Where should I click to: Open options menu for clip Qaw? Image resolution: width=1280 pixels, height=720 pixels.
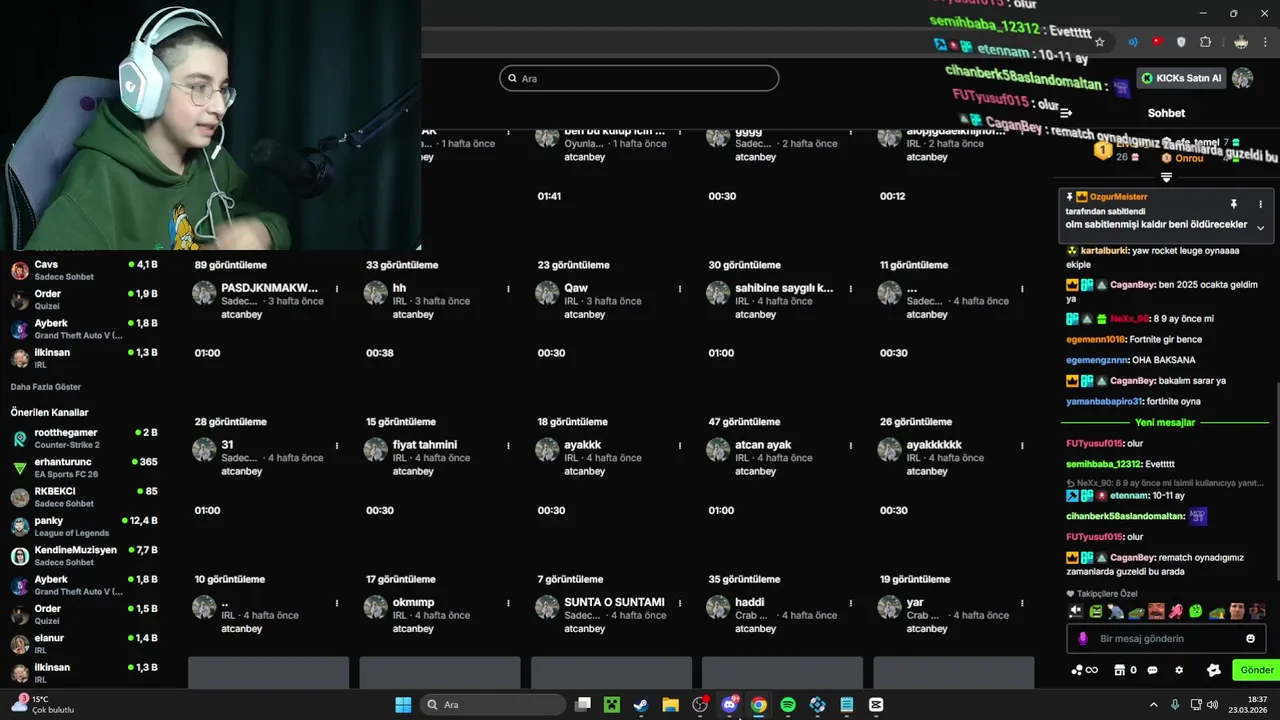[x=680, y=289]
